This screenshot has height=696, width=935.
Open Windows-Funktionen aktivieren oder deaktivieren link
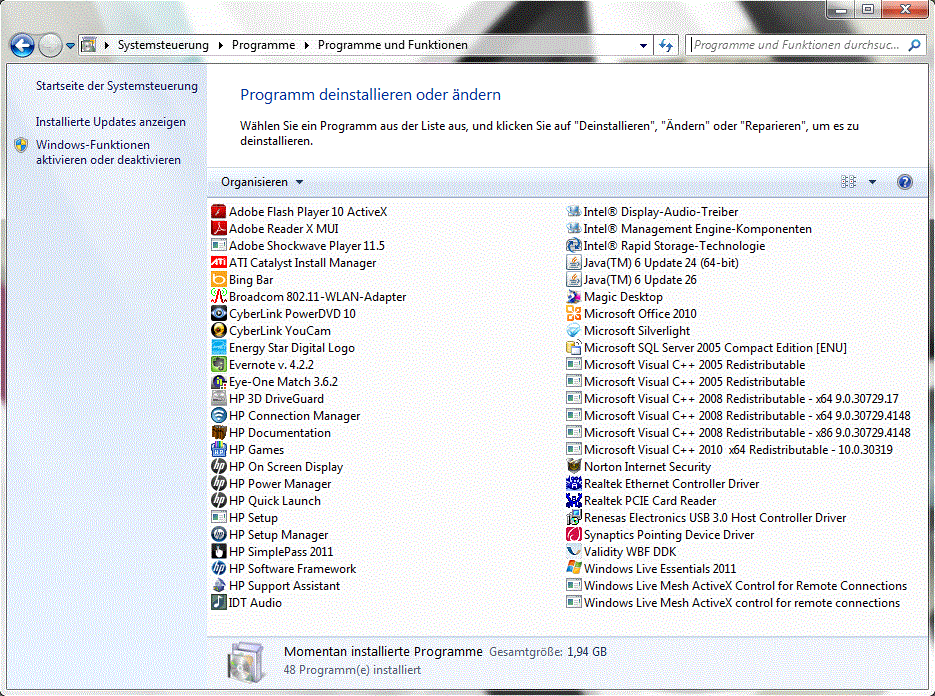pyautogui.click(x=108, y=152)
